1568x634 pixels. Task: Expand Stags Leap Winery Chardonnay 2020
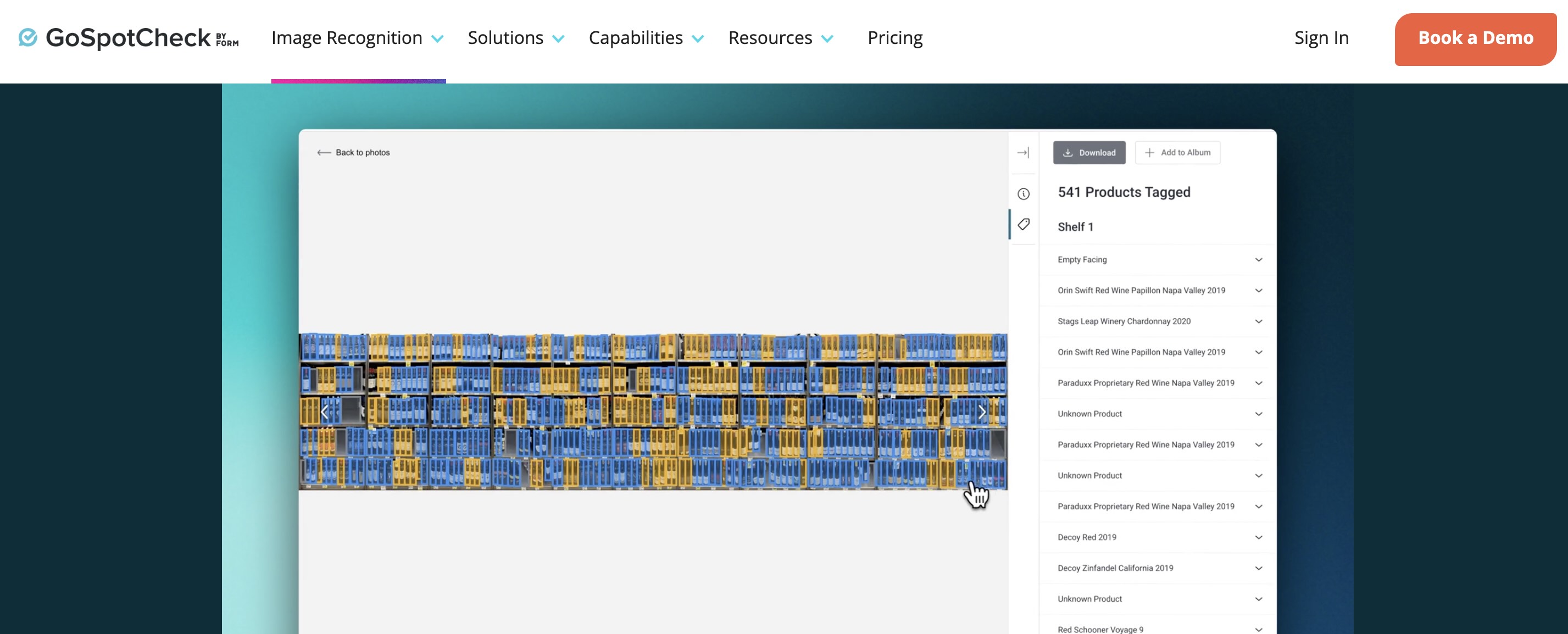click(1158, 321)
